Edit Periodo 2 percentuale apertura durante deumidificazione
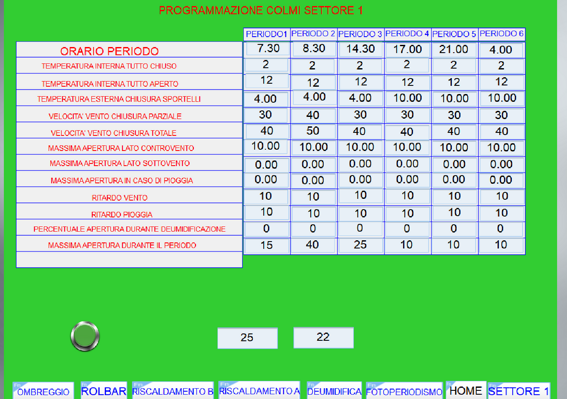Screen dimensions: 567x399 pyautogui.click(x=314, y=229)
